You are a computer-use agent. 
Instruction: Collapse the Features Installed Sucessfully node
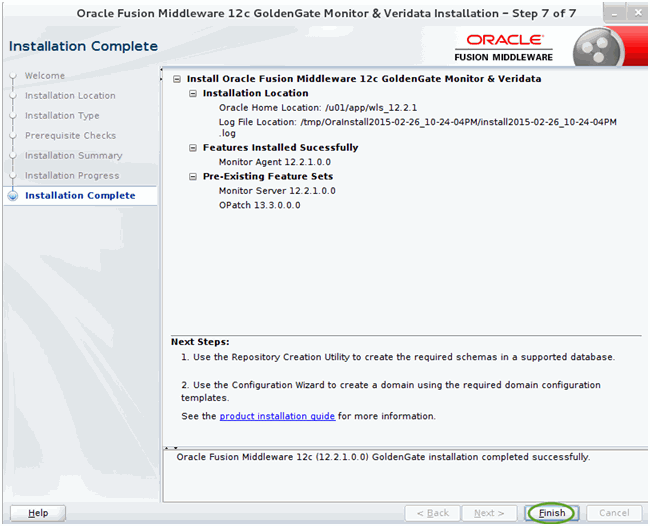click(x=193, y=148)
